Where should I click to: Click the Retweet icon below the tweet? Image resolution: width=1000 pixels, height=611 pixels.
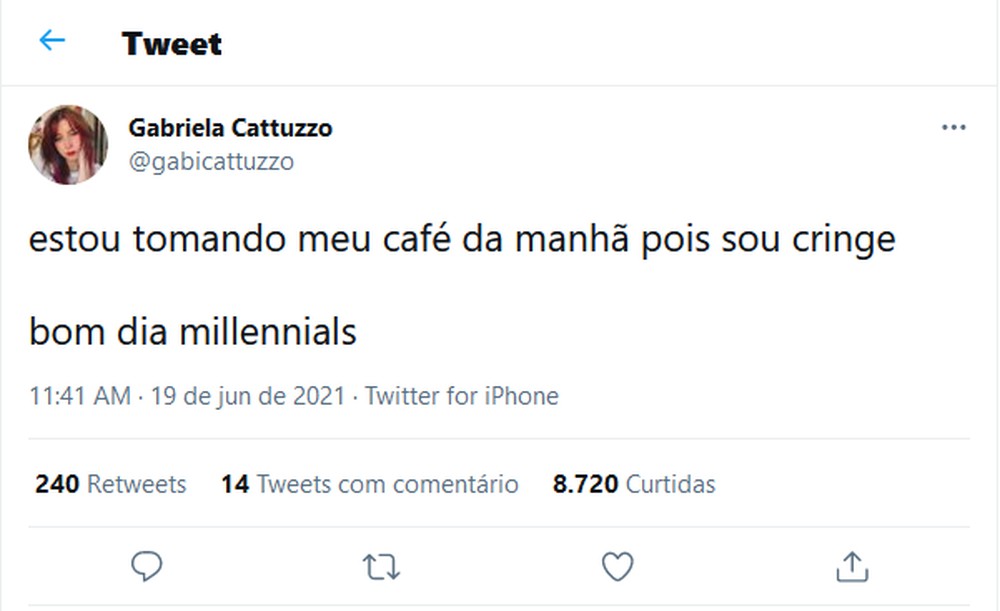tap(380, 566)
